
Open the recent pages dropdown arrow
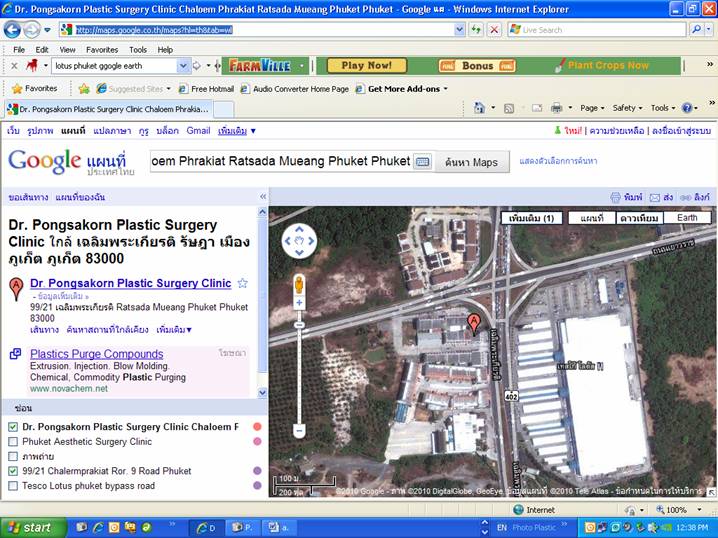point(47,30)
